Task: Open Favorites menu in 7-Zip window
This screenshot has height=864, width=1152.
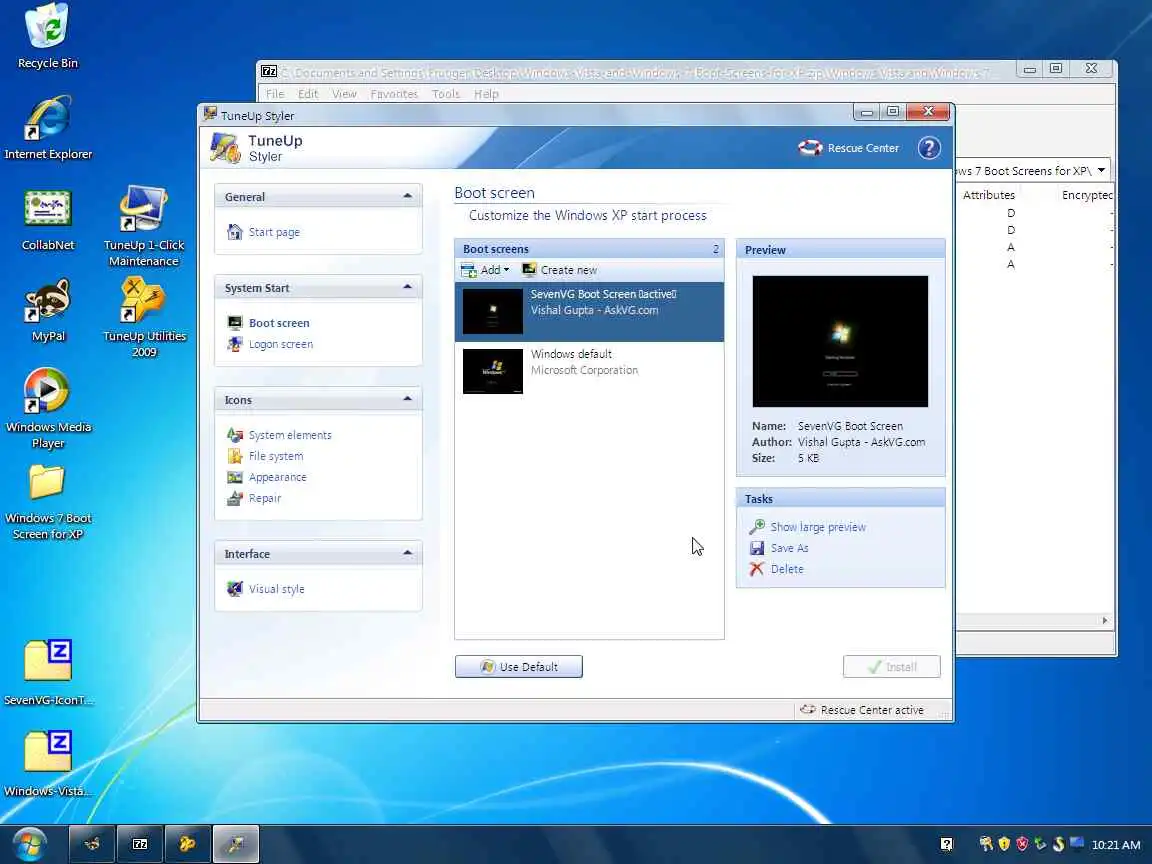Action: tap(394, 94)
